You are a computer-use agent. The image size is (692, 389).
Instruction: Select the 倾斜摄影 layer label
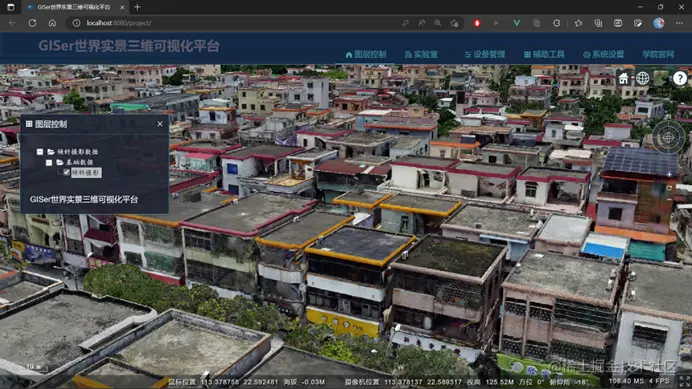pyautogui.click(x=86, y=173)
